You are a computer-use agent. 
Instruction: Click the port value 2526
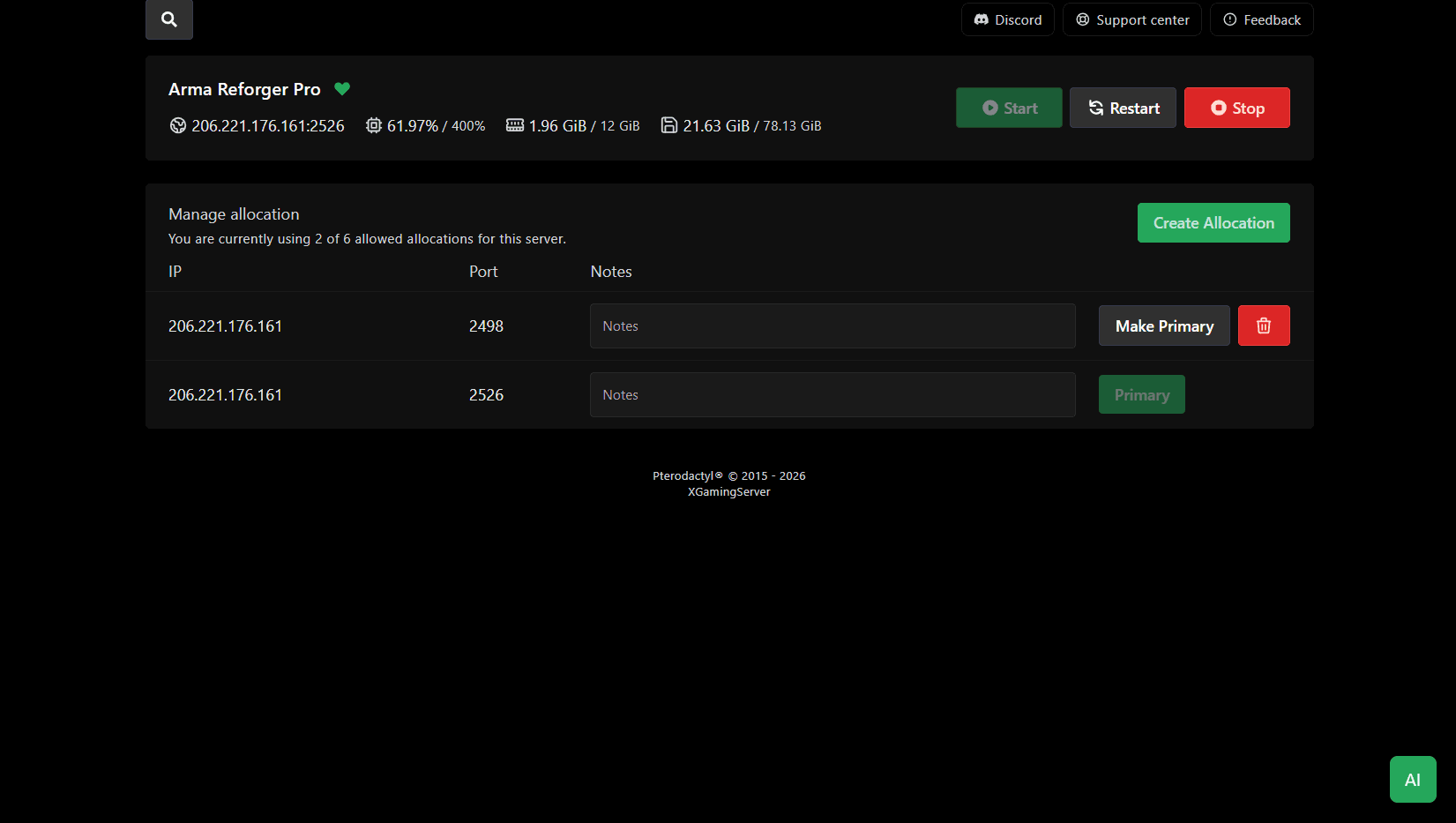point(486,395)
